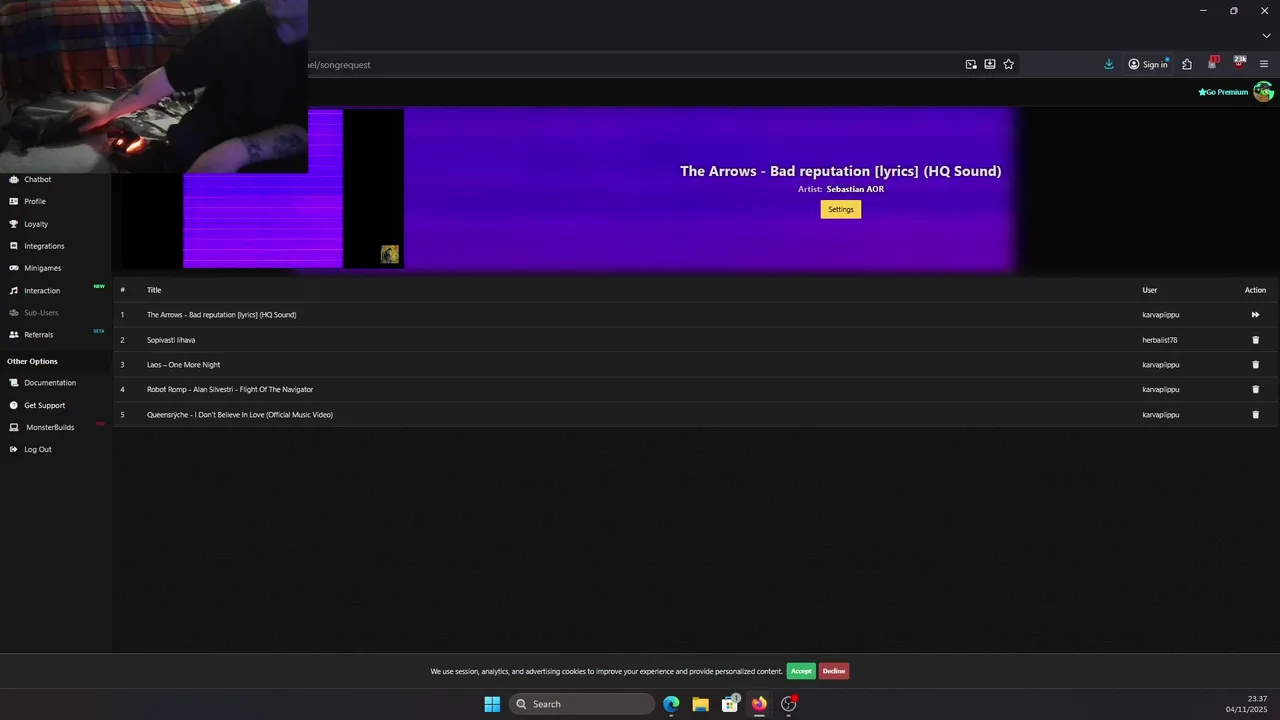Click the Title column header
Viewport: 1280px width, 720px height.
(x=154, y=290)
